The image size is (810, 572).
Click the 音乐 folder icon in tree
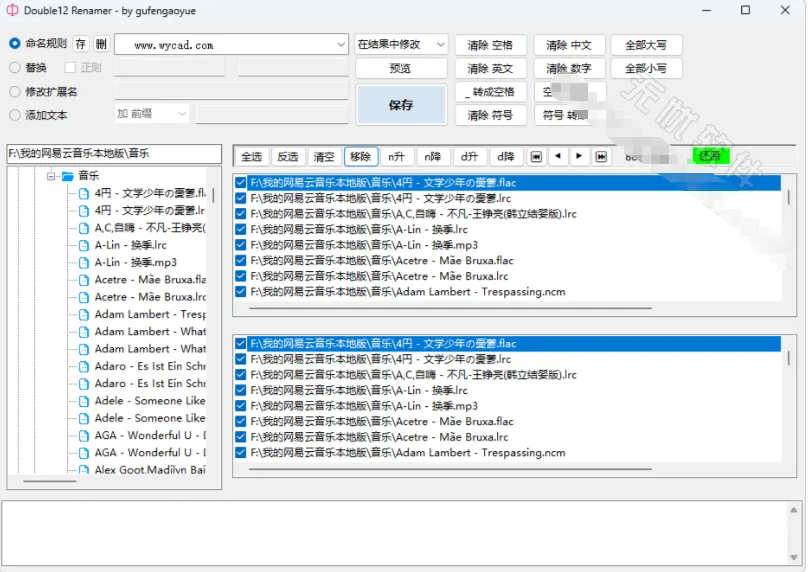[68, 176]
